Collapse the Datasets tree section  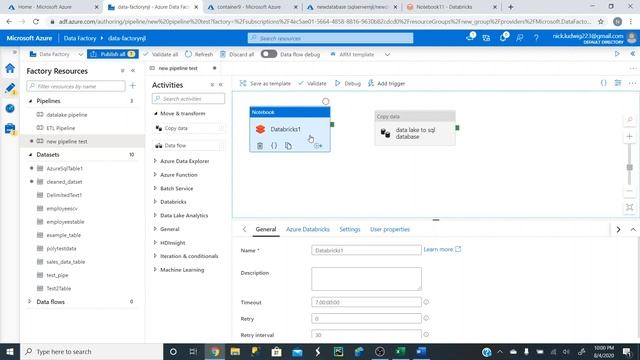coord(30,155)
